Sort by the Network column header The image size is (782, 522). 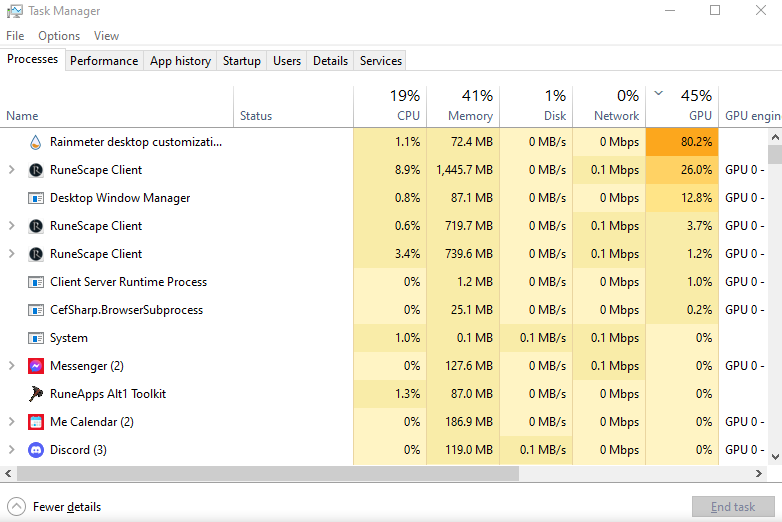[609, 107]
